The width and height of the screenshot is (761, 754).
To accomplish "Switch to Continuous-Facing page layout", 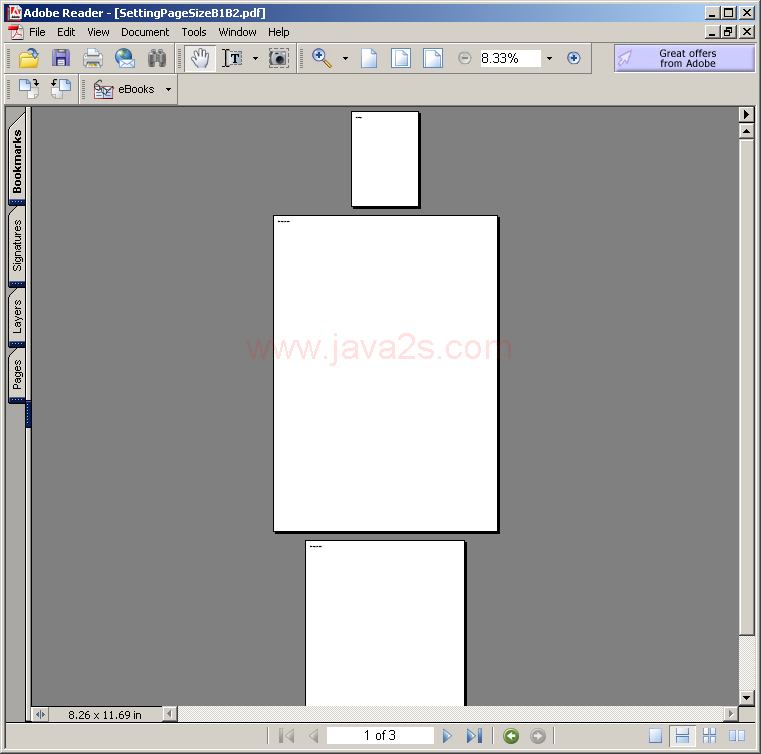I will 710,736.
